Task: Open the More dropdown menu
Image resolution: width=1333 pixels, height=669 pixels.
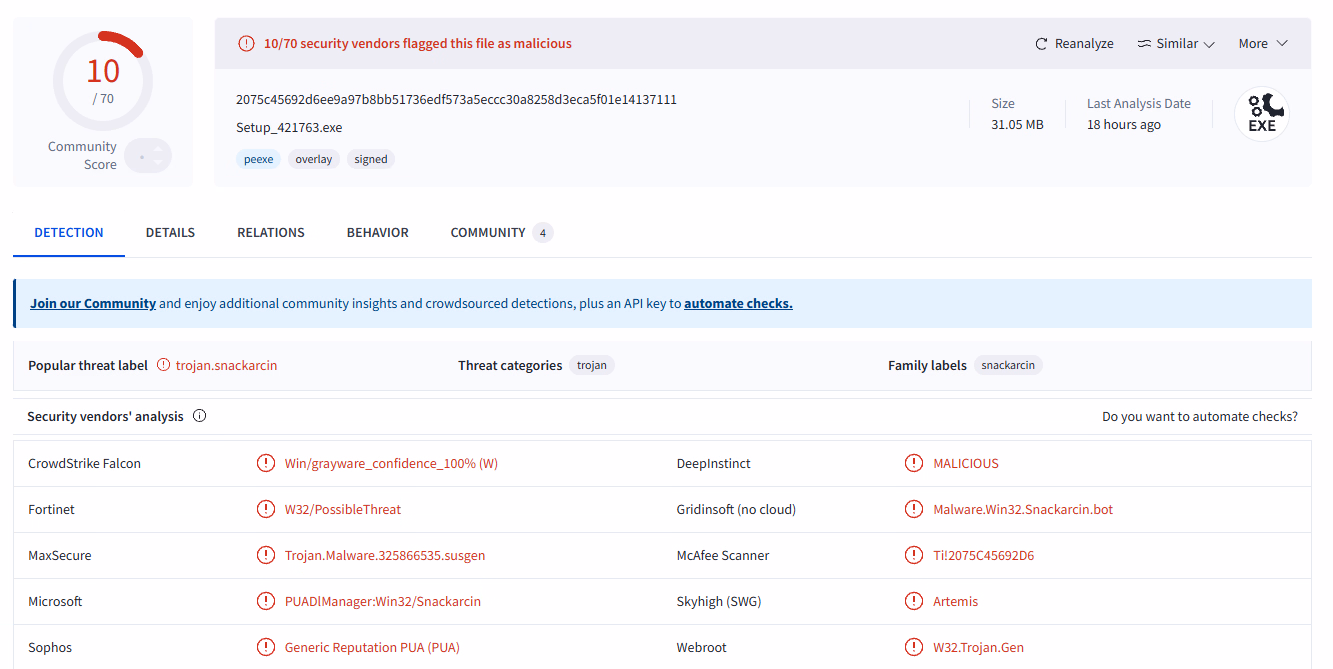Action: (1263, 44)
